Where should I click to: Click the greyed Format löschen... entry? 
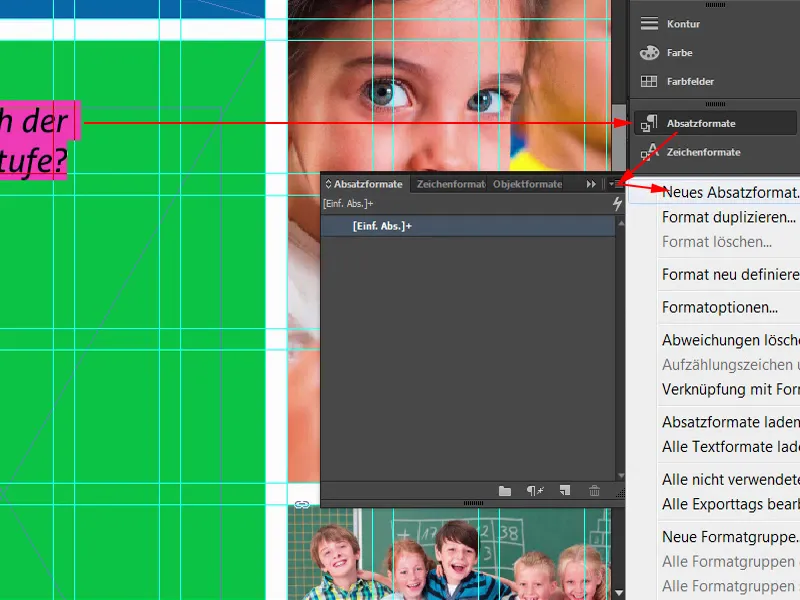pyautogui.click(x=717, y=242)
